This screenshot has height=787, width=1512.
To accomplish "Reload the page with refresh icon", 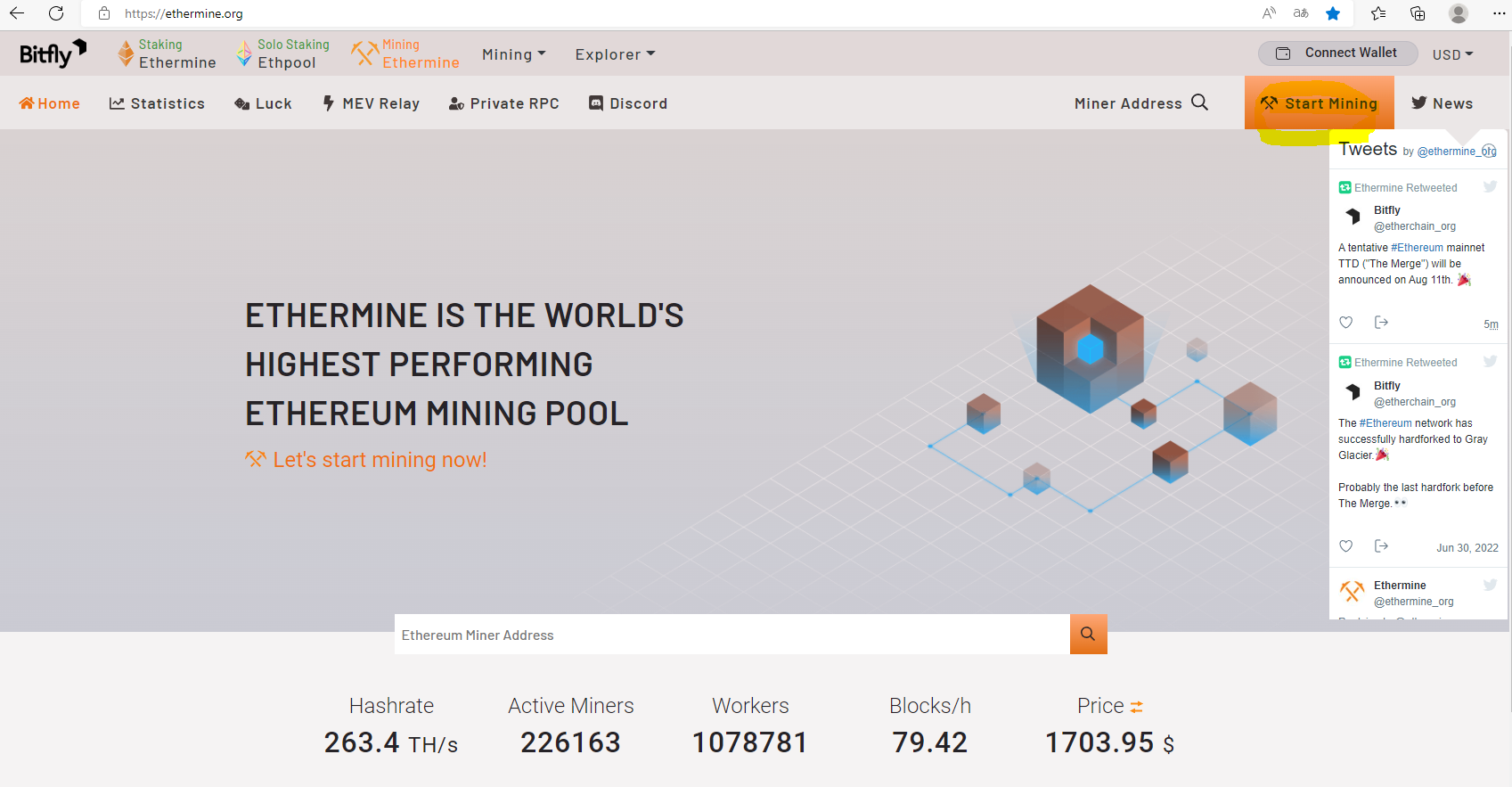I will [x=56, y=13].
